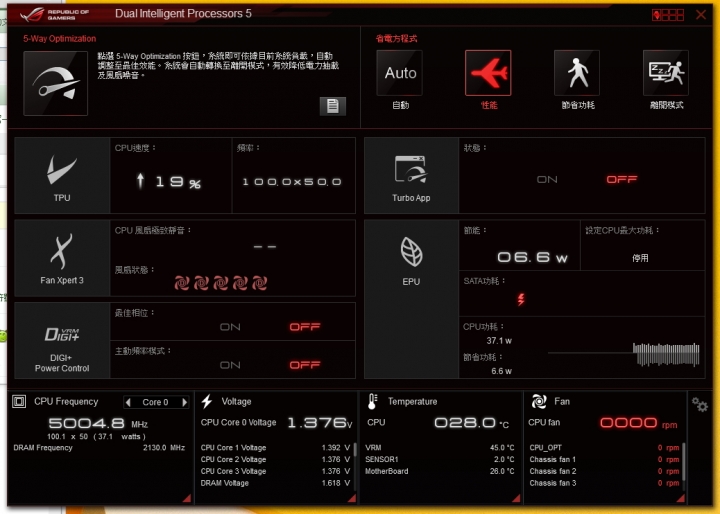Close the Dual Intelligent Processors 5 window
The height and width of the screenshot is (514, 720).
[701, 15]
